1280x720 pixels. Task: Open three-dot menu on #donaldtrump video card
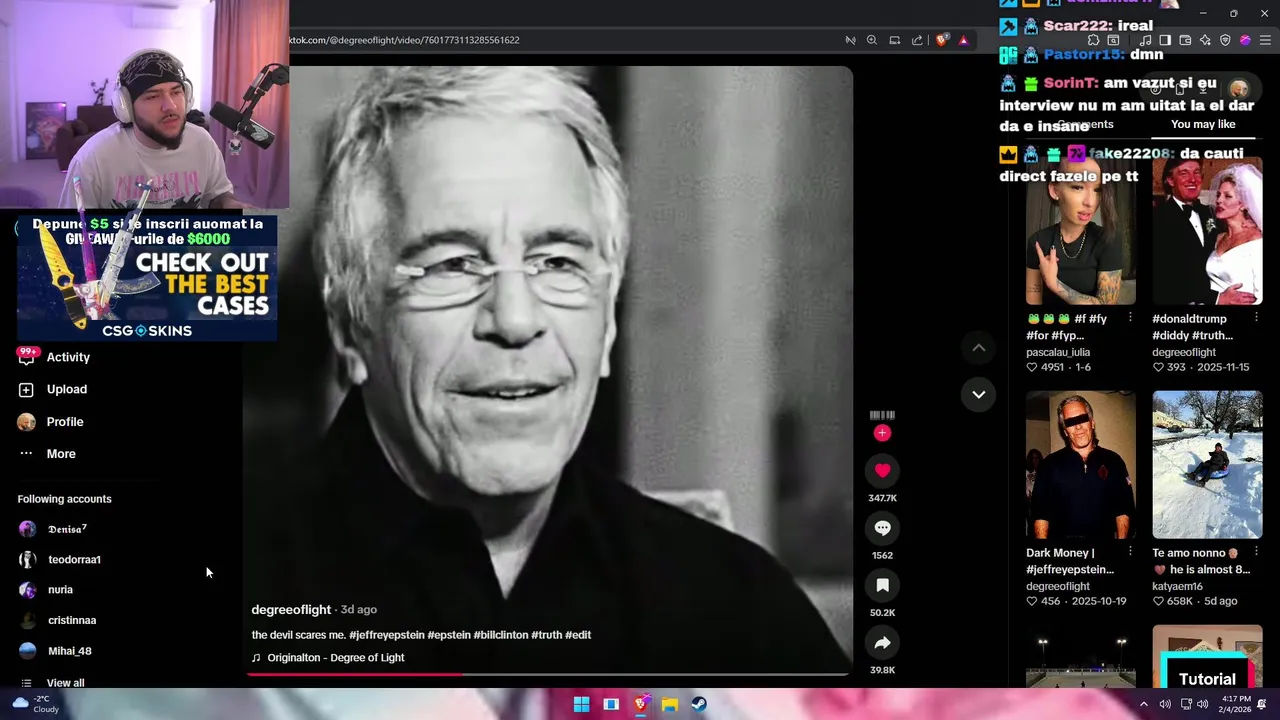1256,318
